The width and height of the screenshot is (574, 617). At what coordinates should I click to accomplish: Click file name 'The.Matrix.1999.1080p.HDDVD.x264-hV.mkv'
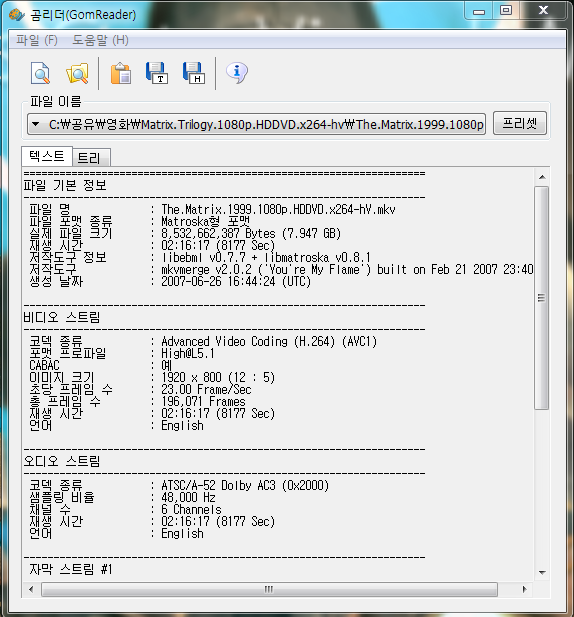[278, 209]
